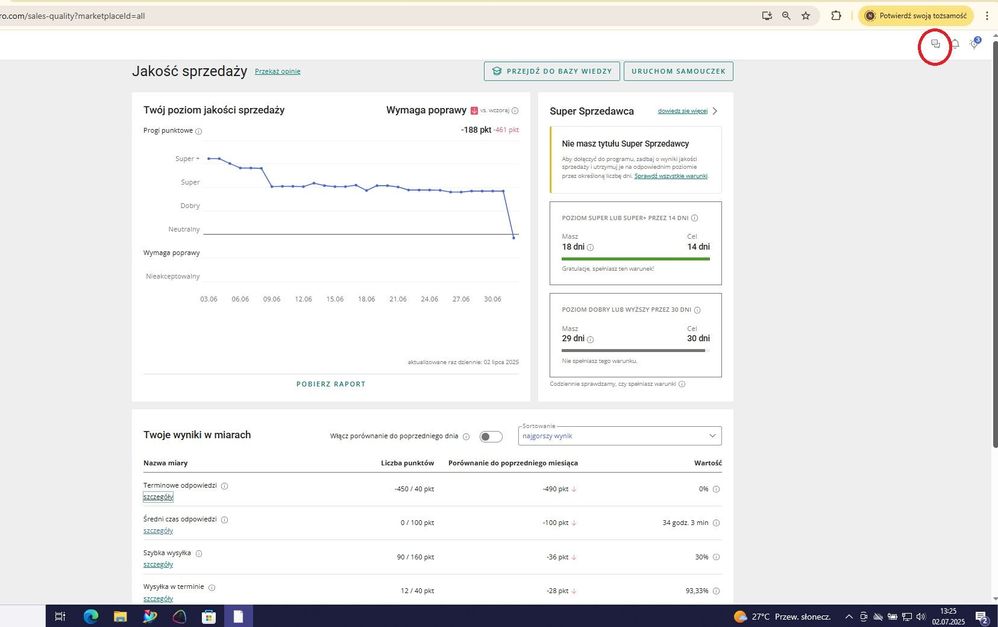Image resolution: width=998 pixels, height=627 pixels.
Task: Click info icon beside 18 dni
Action: 590,247
